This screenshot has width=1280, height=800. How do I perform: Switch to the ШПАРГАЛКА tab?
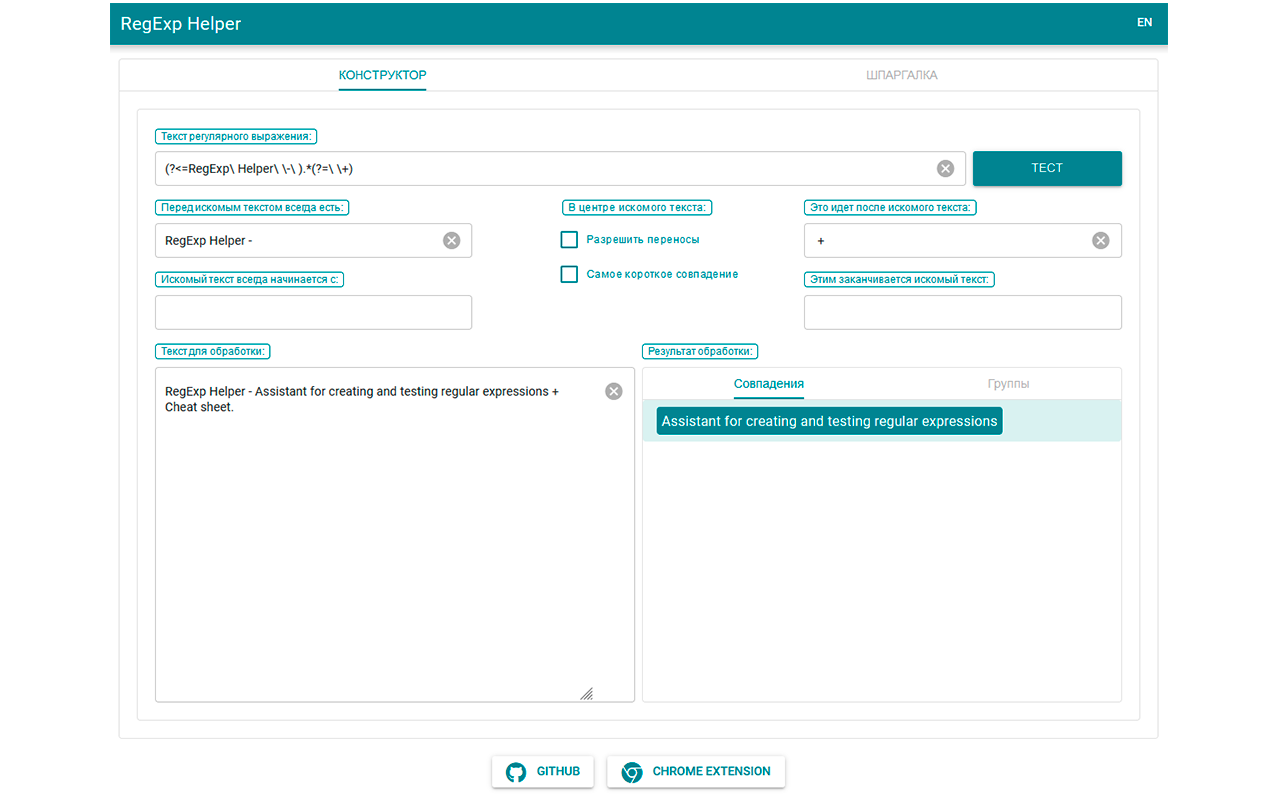point(901,75)
